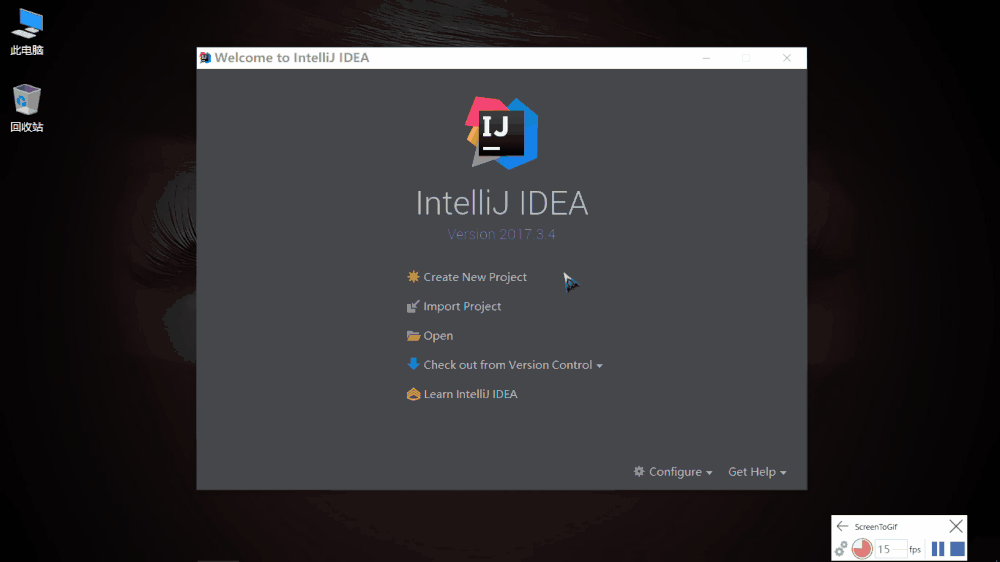
Task: Close the Welcome to IntelliJ IDEA window
Action: pos(787,58)
